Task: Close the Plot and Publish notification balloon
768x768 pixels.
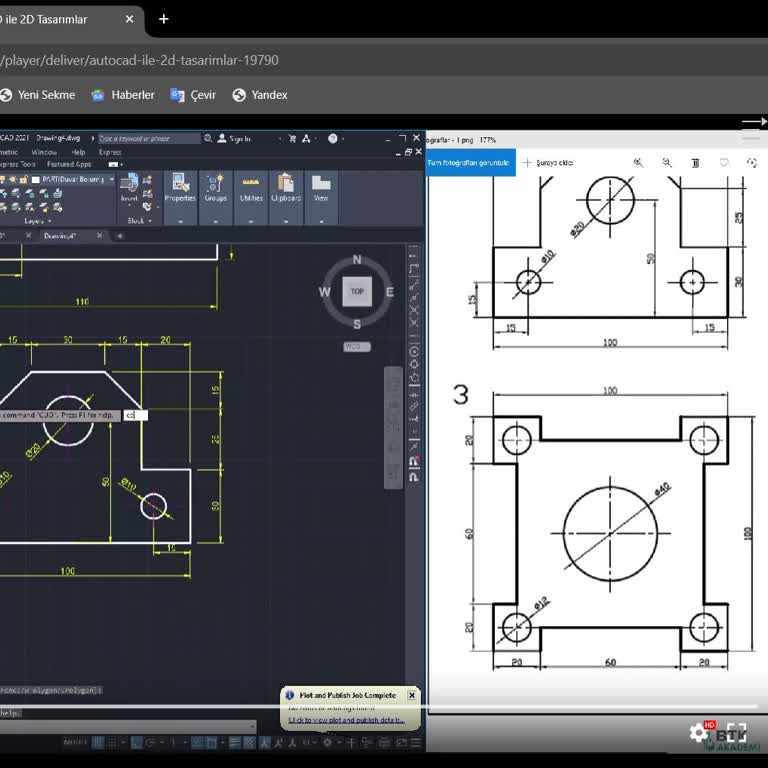Action: pyautogui.click(x=412, y=696)
